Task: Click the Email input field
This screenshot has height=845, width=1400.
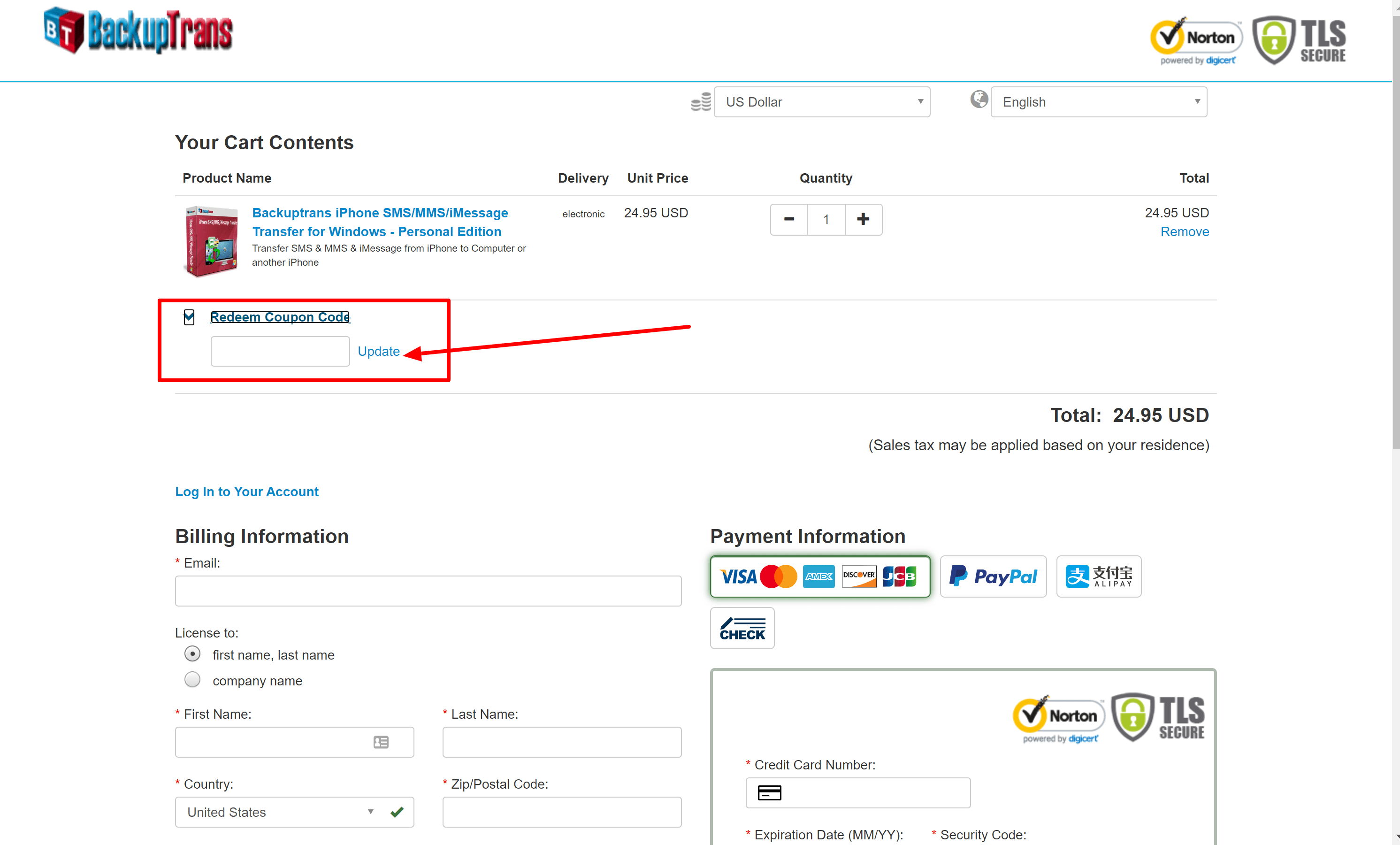Action: (x=428, y=591)
